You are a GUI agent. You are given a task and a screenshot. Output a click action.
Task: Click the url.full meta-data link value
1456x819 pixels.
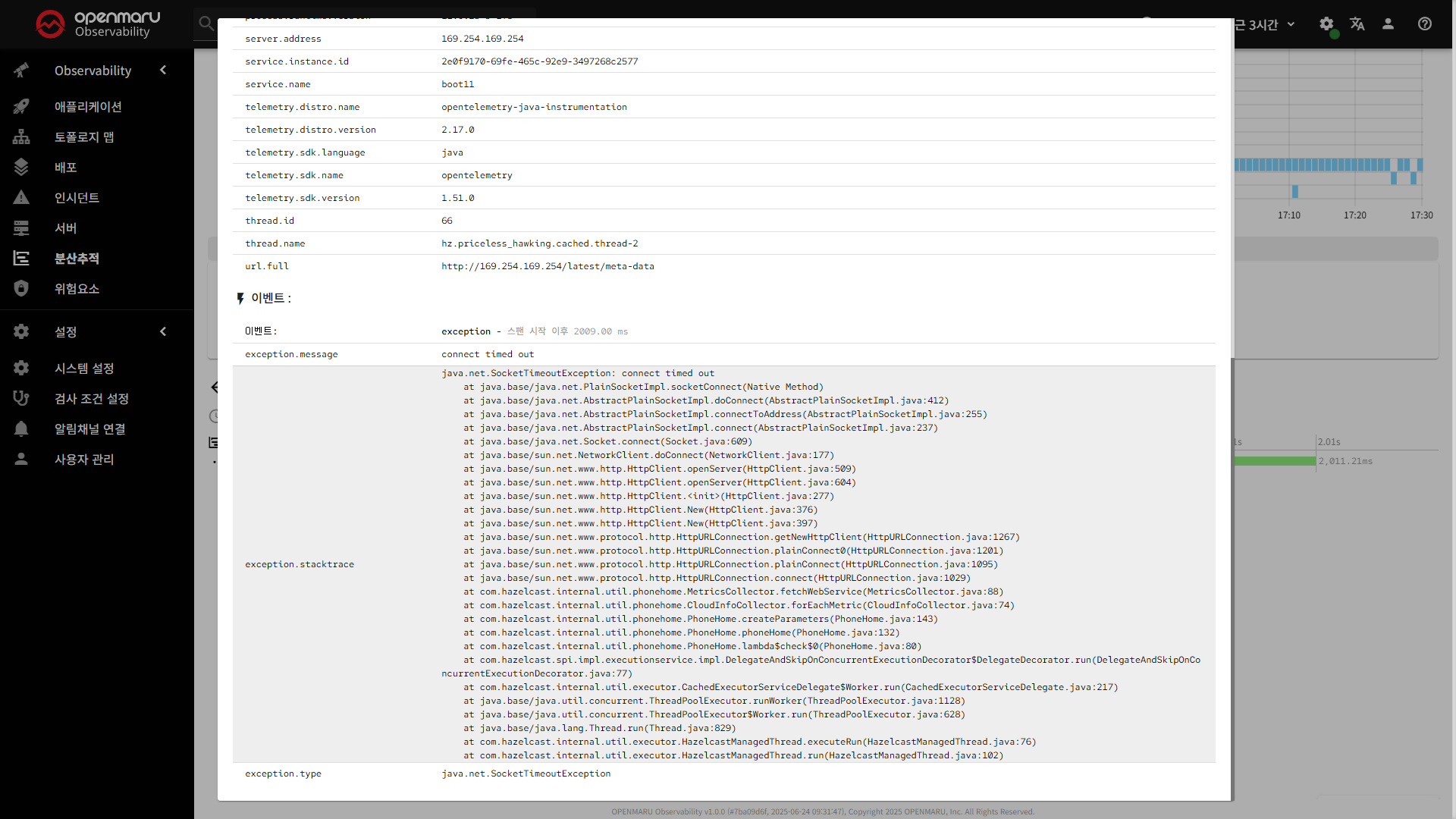point(548,266)
